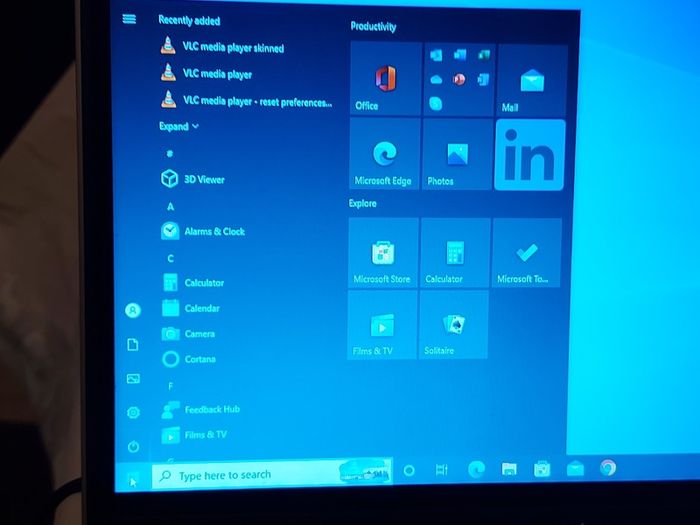Open Microsoft Store from taskbar
Viewport: 700px width, 525px height.
(542, 469)
